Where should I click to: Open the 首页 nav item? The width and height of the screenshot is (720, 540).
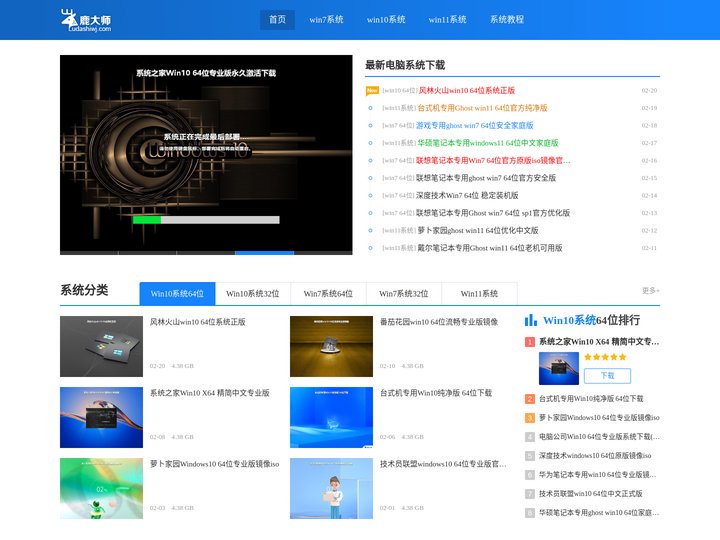click(277, 20)
